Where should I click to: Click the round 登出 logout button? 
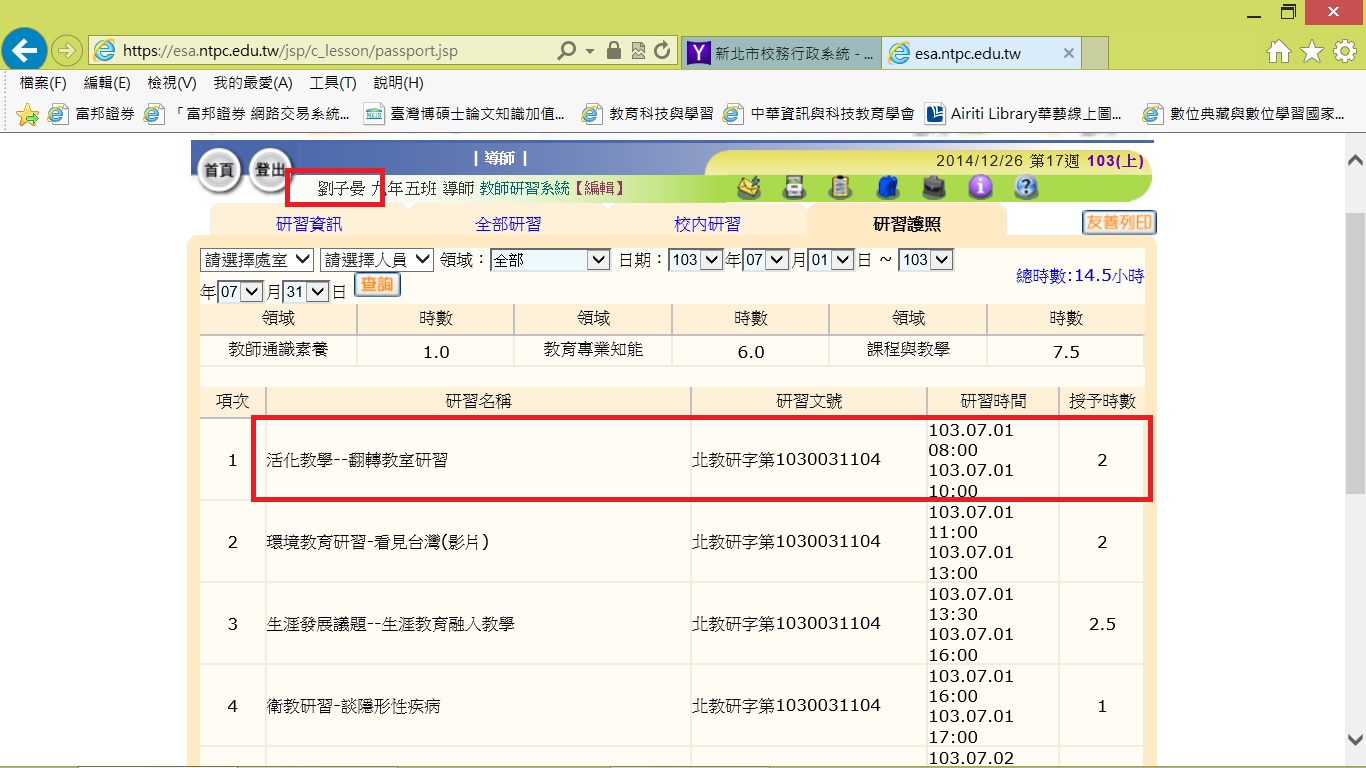(x=269, y=169)
